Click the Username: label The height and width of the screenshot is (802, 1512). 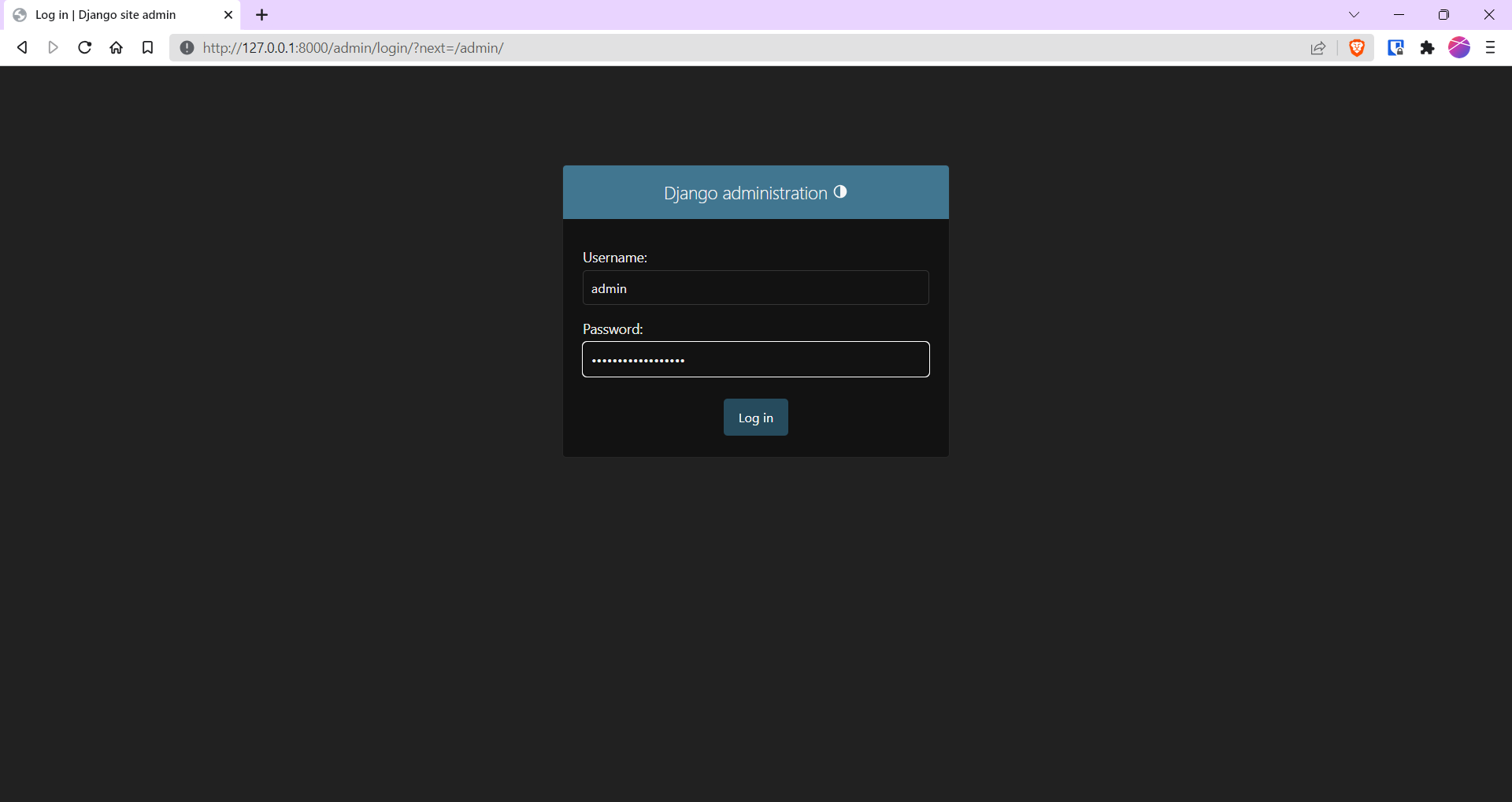[615, 258]
